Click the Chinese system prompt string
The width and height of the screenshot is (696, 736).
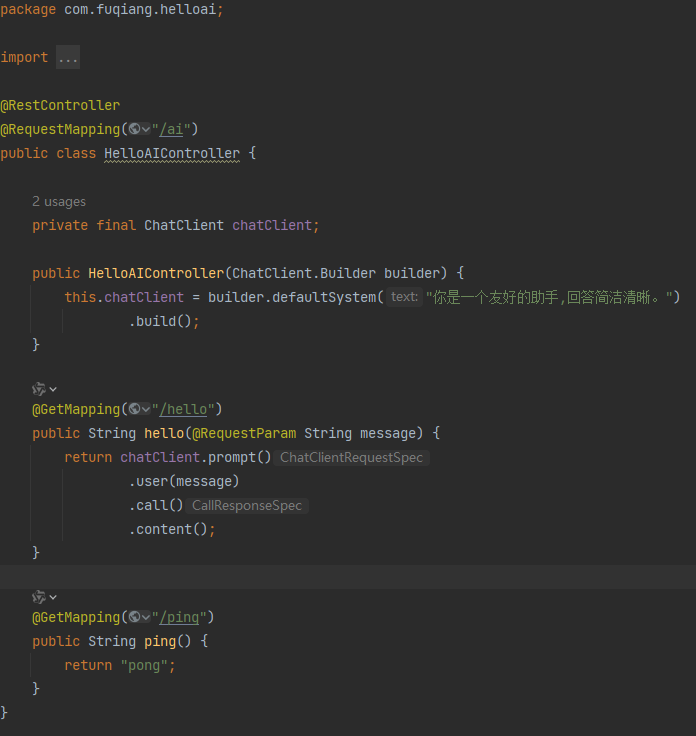(x=549, y=297)
